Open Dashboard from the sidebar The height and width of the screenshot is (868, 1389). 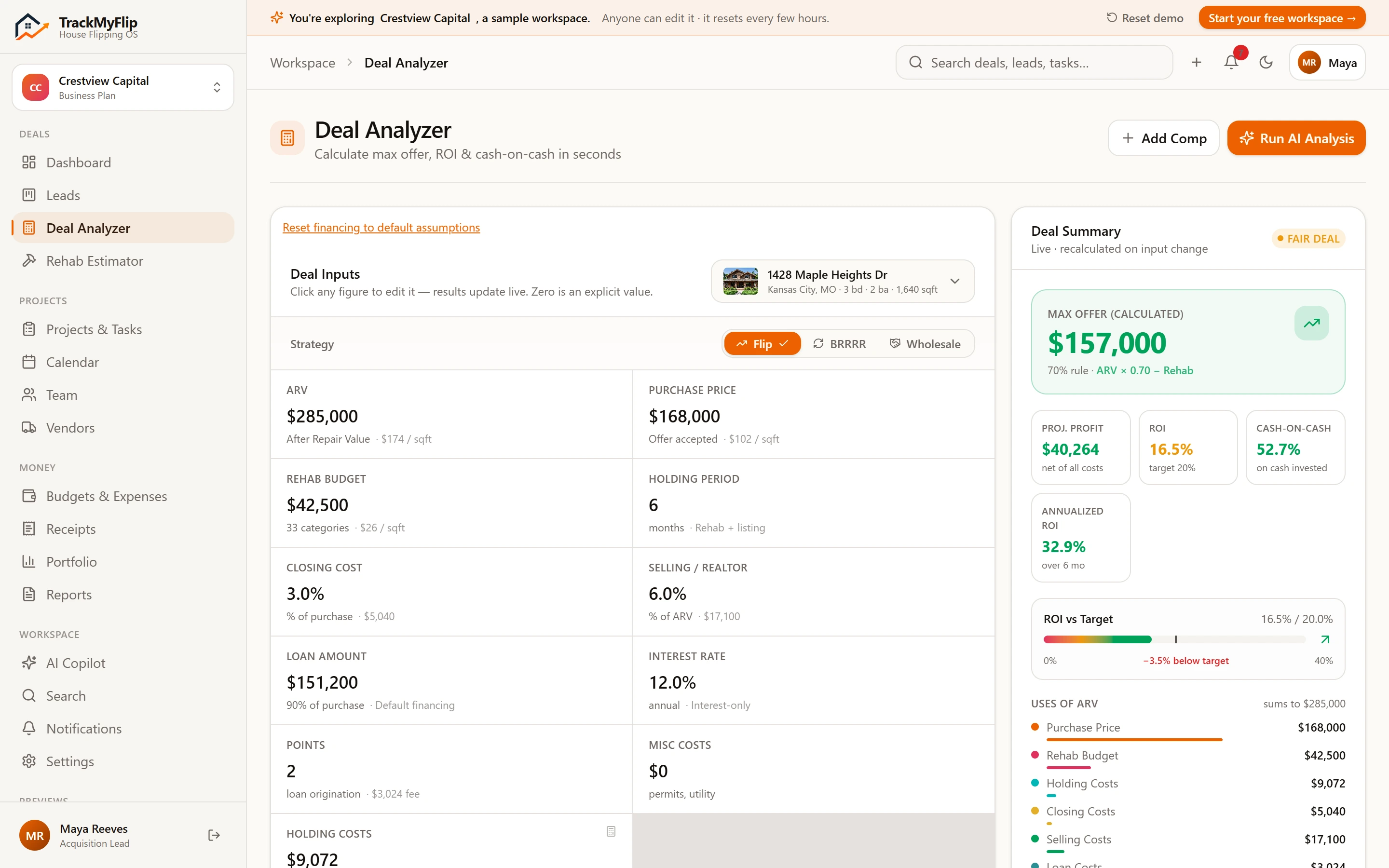[123, 163]
